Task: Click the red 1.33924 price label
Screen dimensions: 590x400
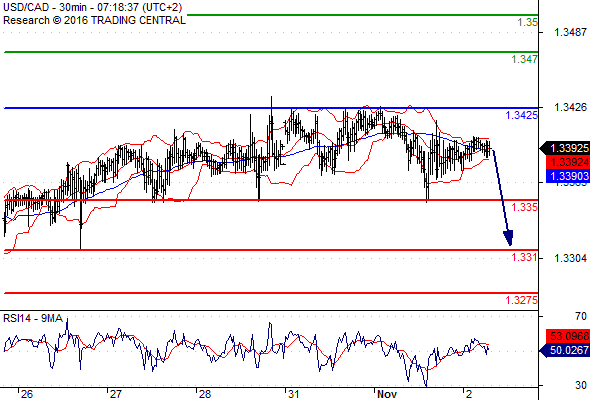Action: point(568,163)
